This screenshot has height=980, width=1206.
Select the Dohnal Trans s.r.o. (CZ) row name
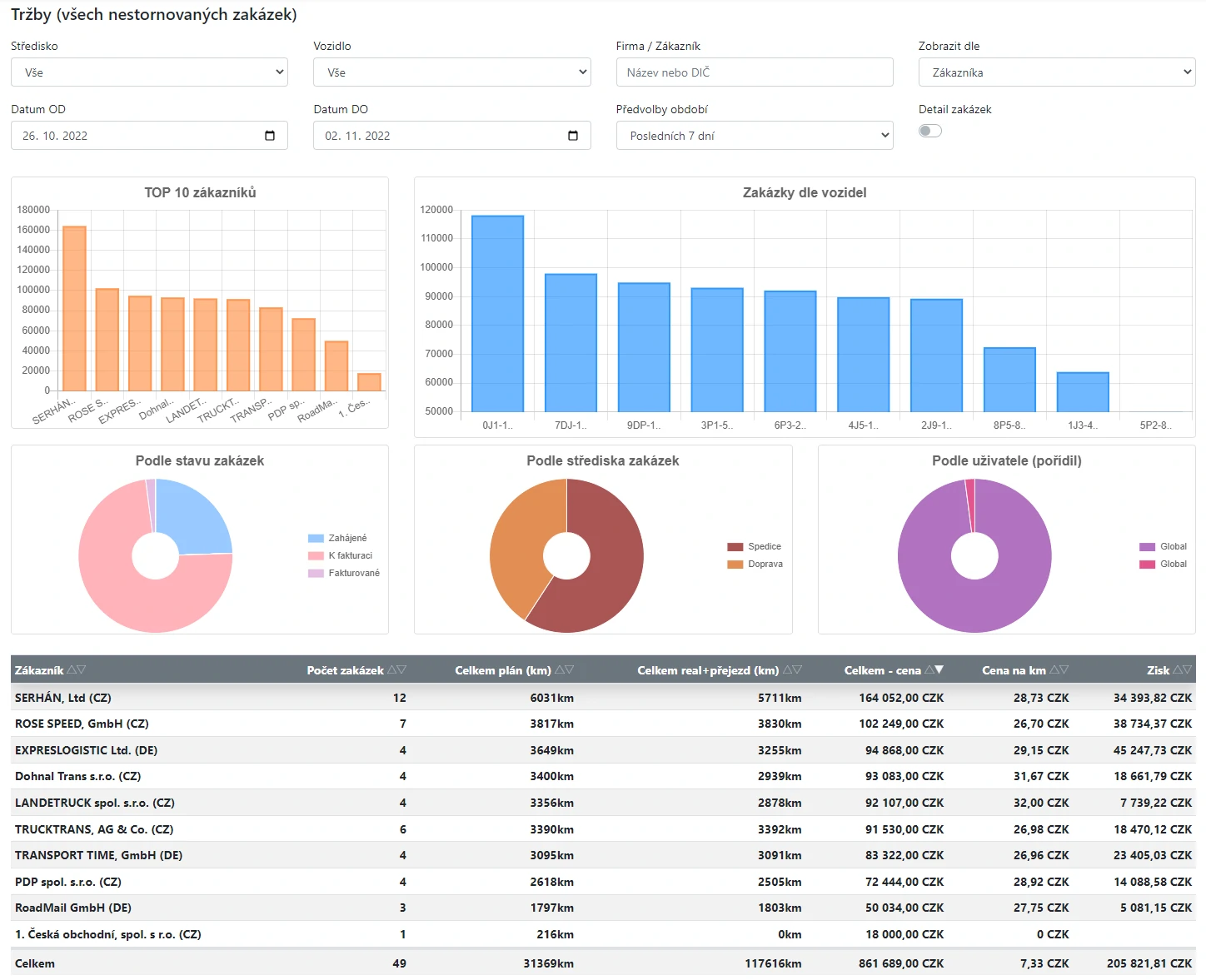coord(78,776)
